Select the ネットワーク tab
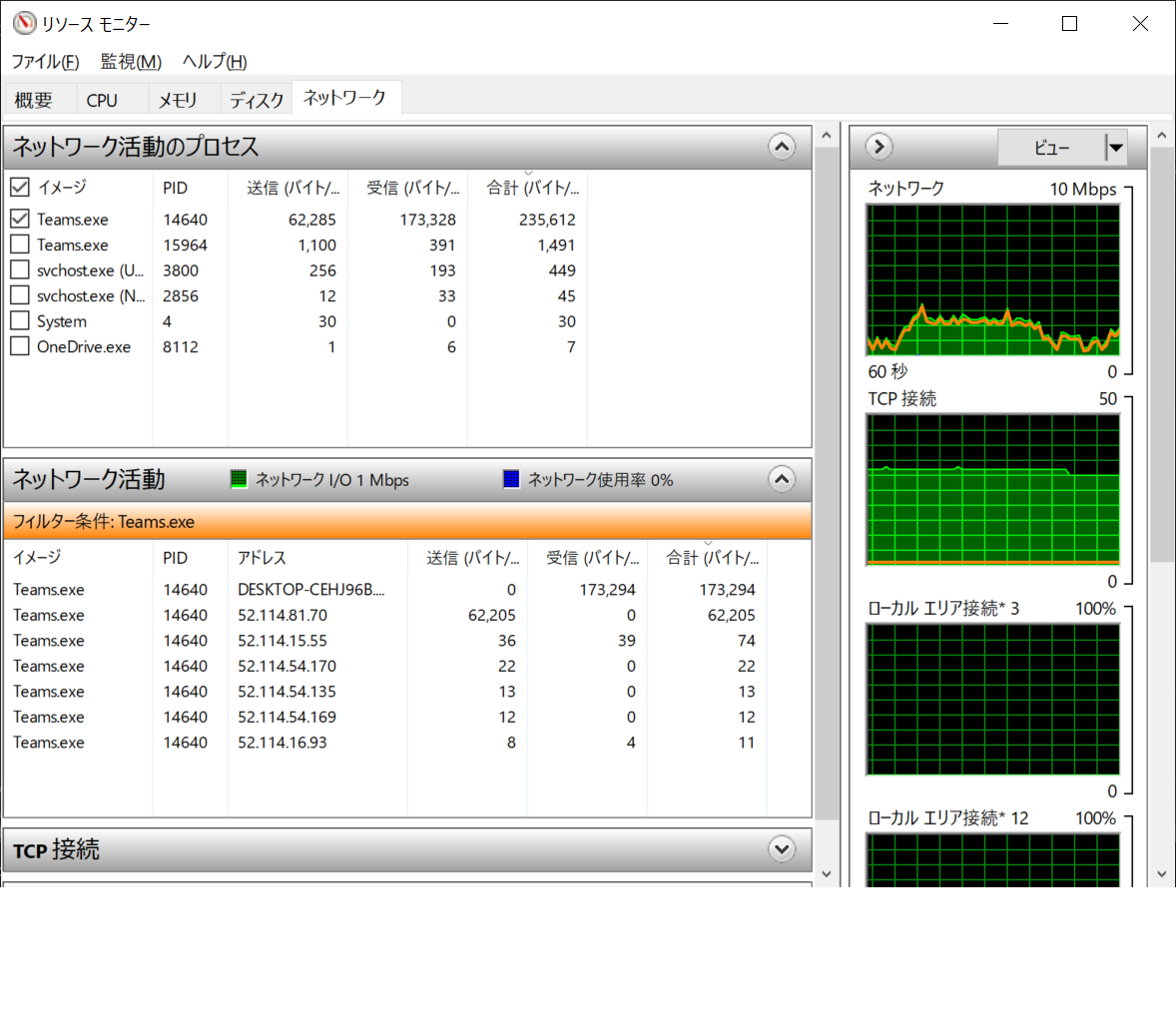 [x=345, y=98]
